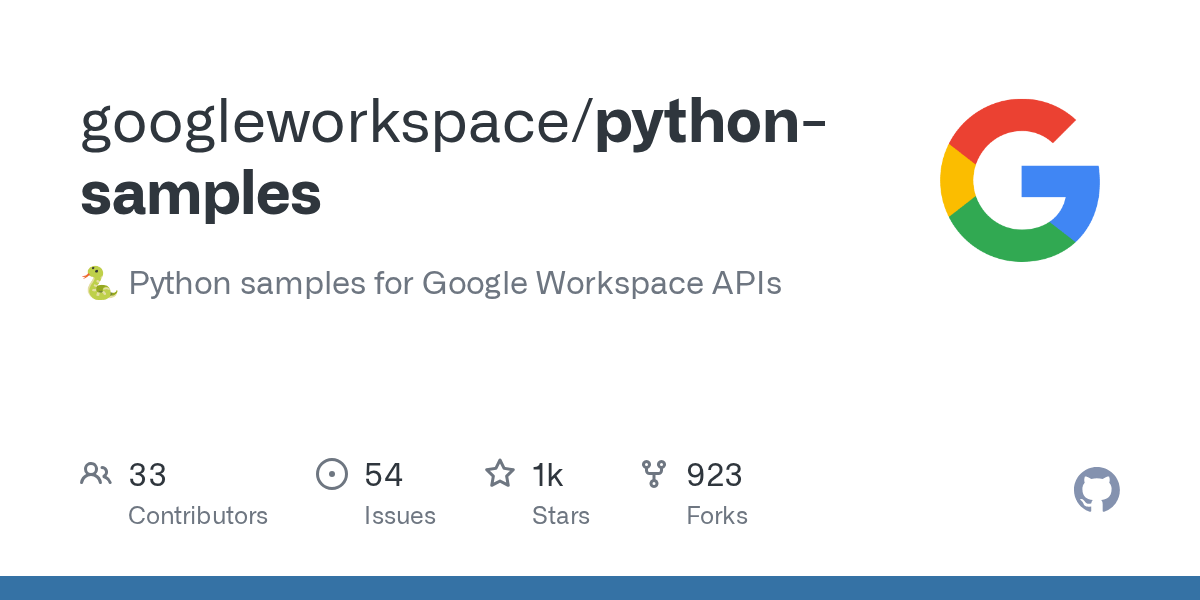
Task: Click the "Stars" label
Action: (x=561, y=516)
